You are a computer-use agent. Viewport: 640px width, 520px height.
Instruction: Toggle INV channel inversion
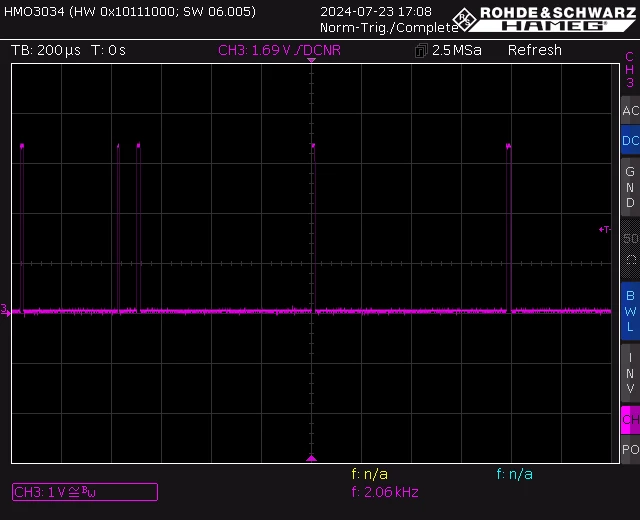coord(631,373)
